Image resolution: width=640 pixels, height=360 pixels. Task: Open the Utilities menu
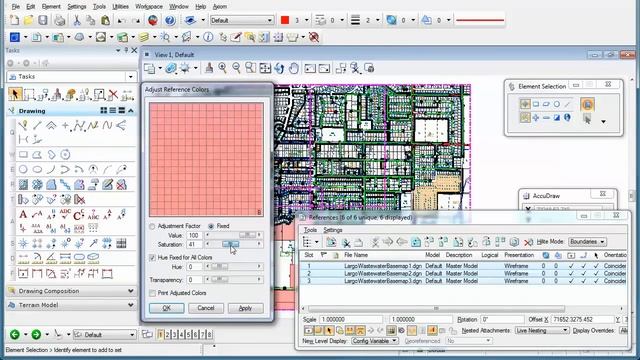pos(120,7)
